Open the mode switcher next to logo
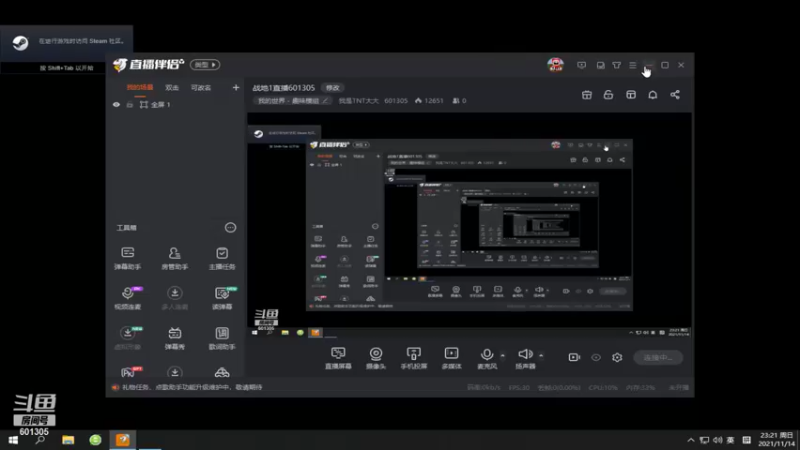The width and height of the screenshot is (800, 450). (205, 65)
